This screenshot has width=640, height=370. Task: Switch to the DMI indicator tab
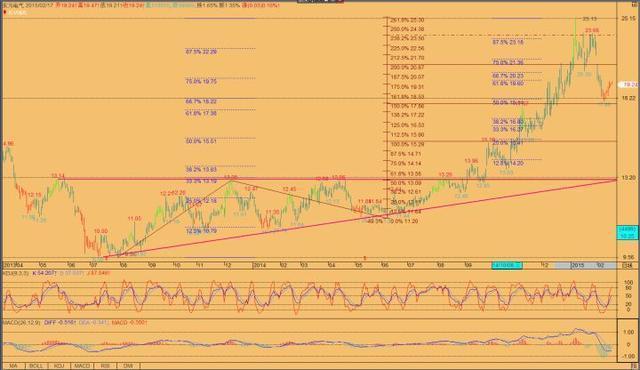click(128, 366)
